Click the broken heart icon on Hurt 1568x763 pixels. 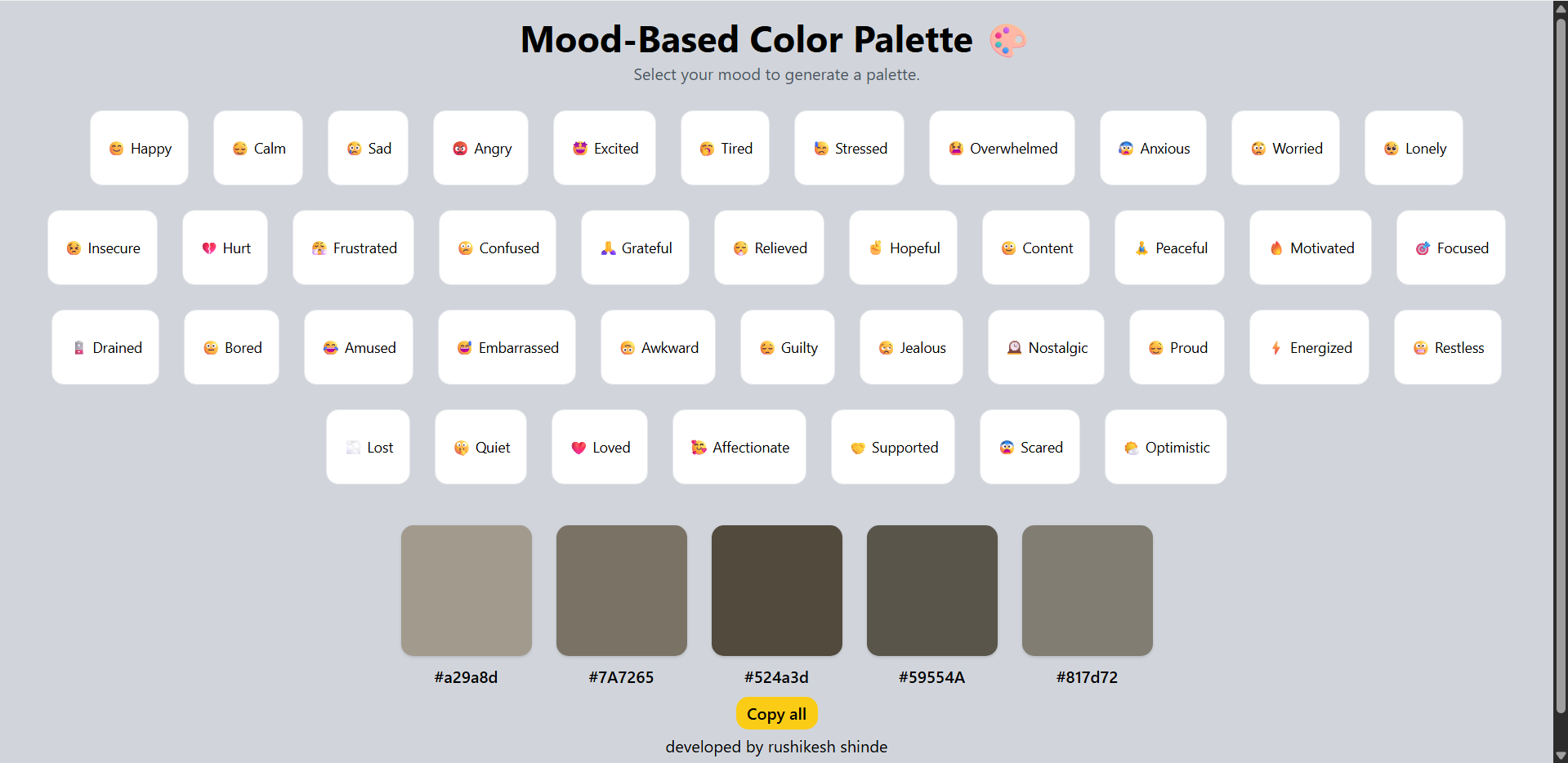(209, 248)
